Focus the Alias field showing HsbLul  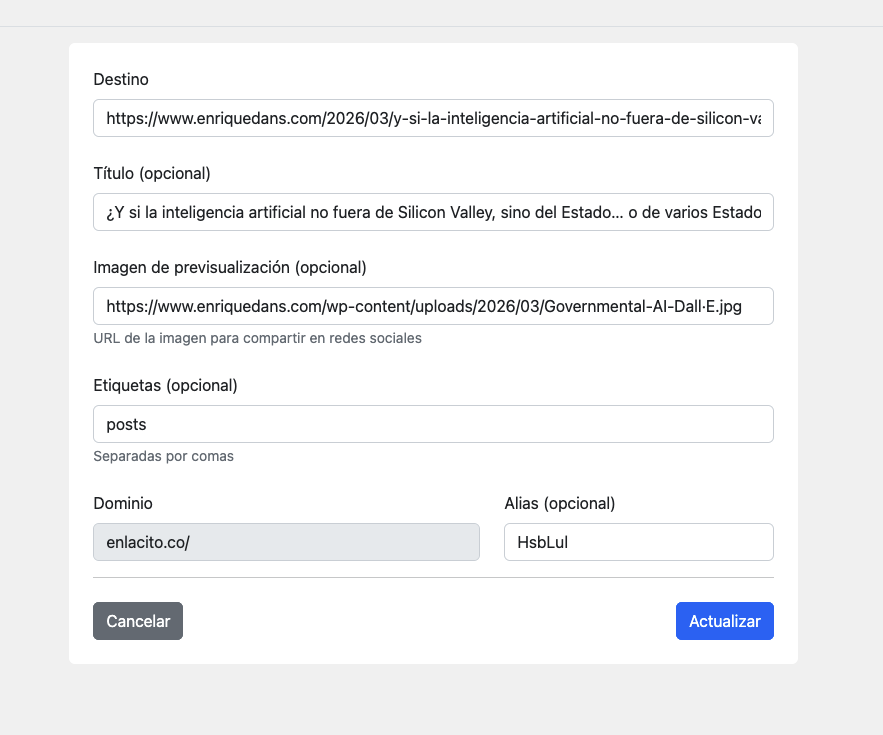point(638,542)
